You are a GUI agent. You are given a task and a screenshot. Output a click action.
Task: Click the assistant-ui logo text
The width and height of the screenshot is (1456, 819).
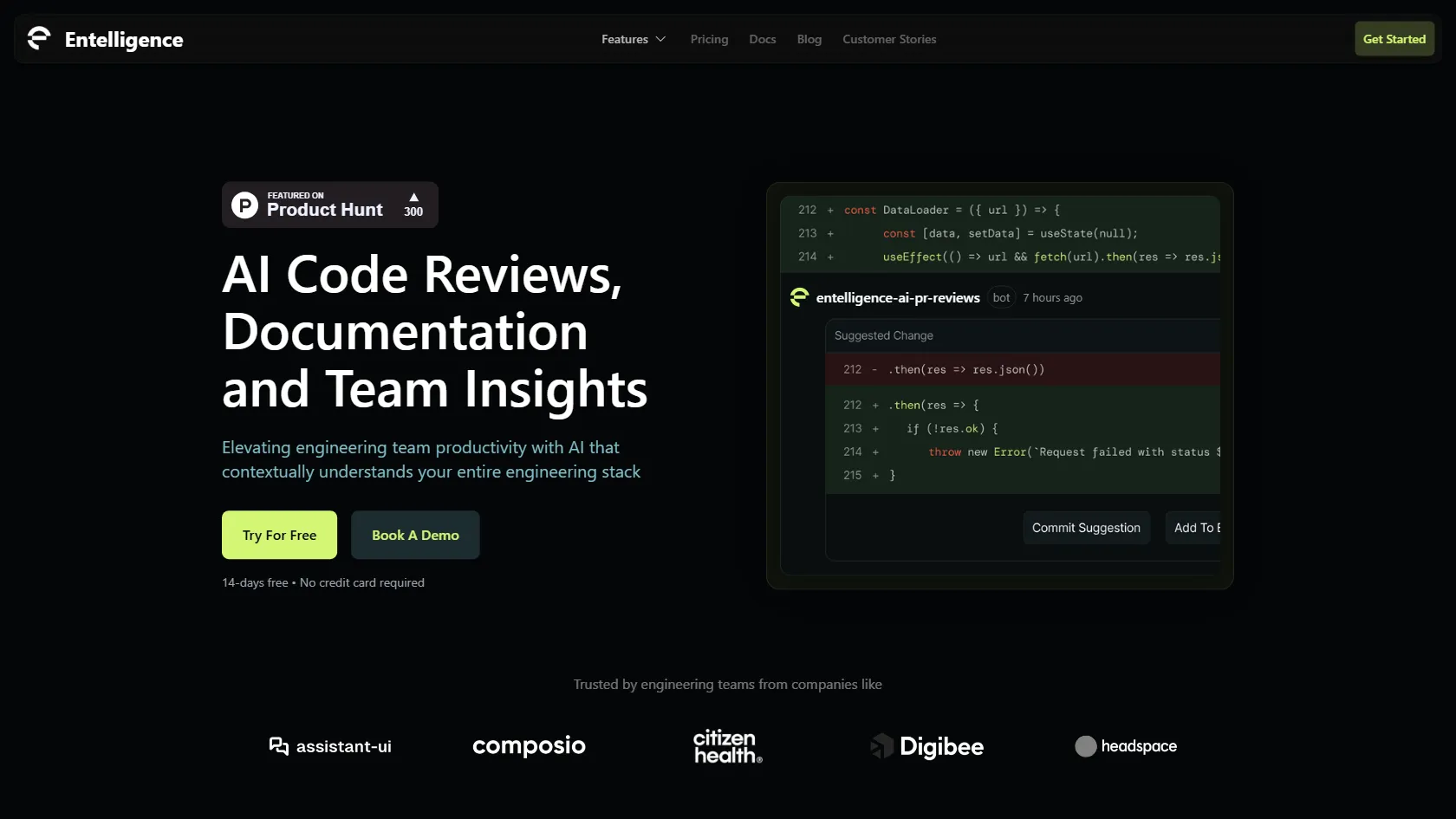(x=344, y=746)
